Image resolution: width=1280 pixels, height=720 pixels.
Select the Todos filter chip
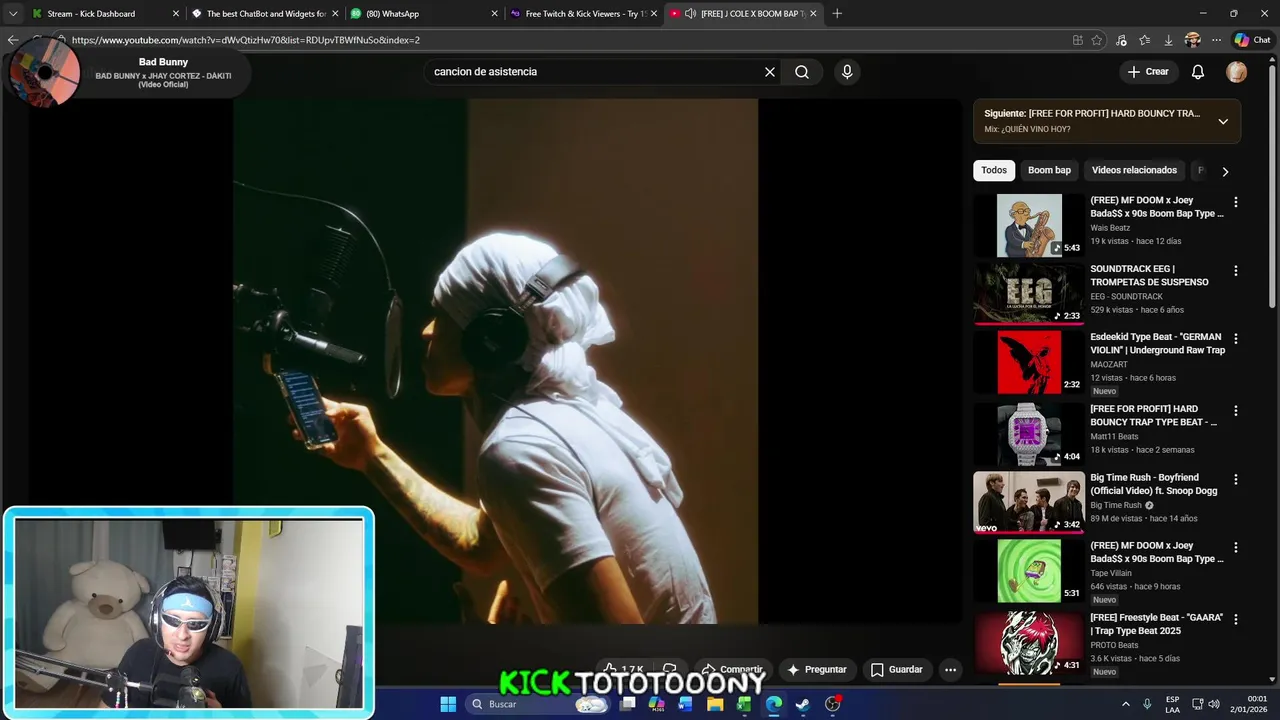[994, 170]
